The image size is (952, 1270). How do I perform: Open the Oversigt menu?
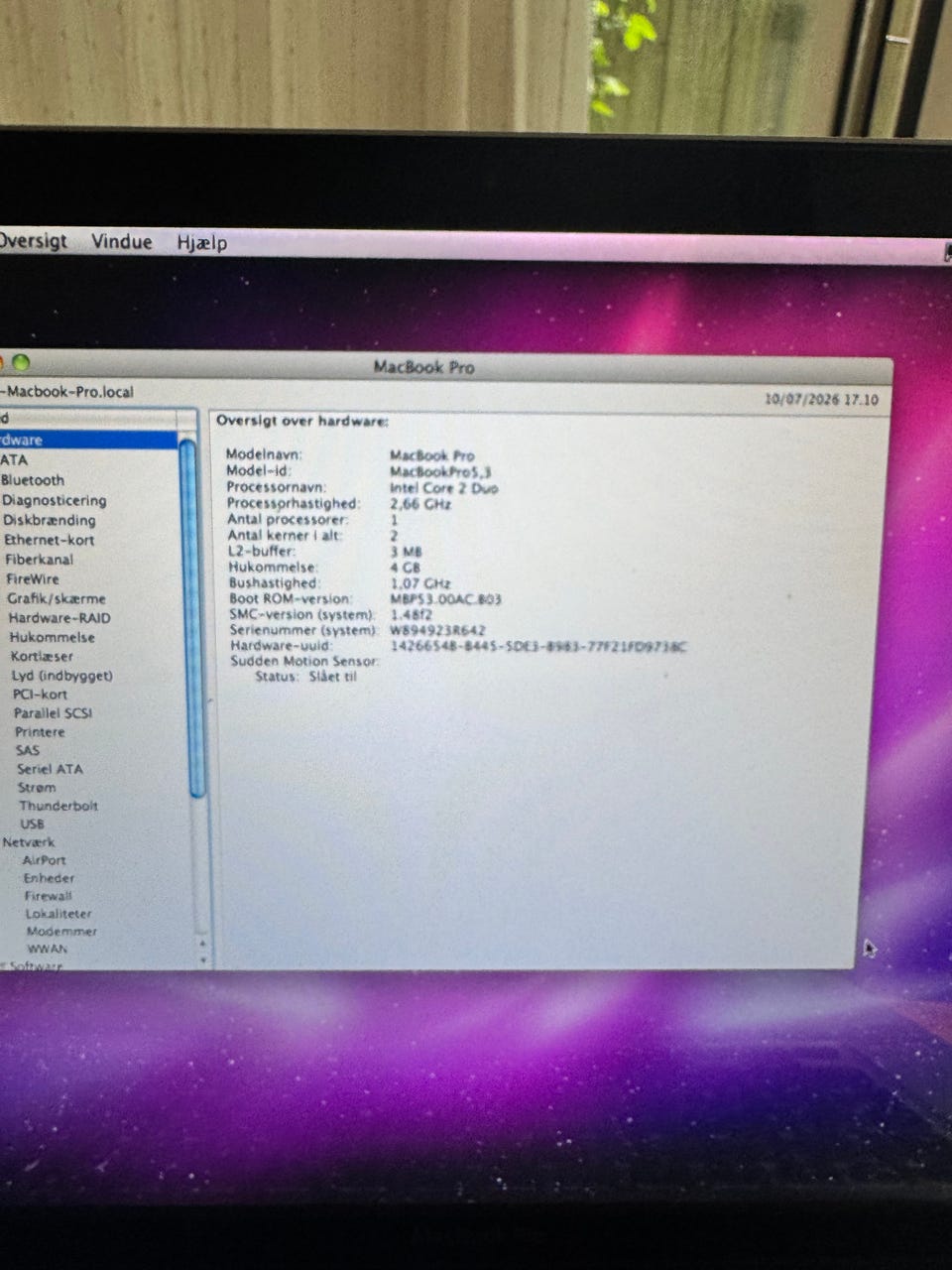click(33, 240)
